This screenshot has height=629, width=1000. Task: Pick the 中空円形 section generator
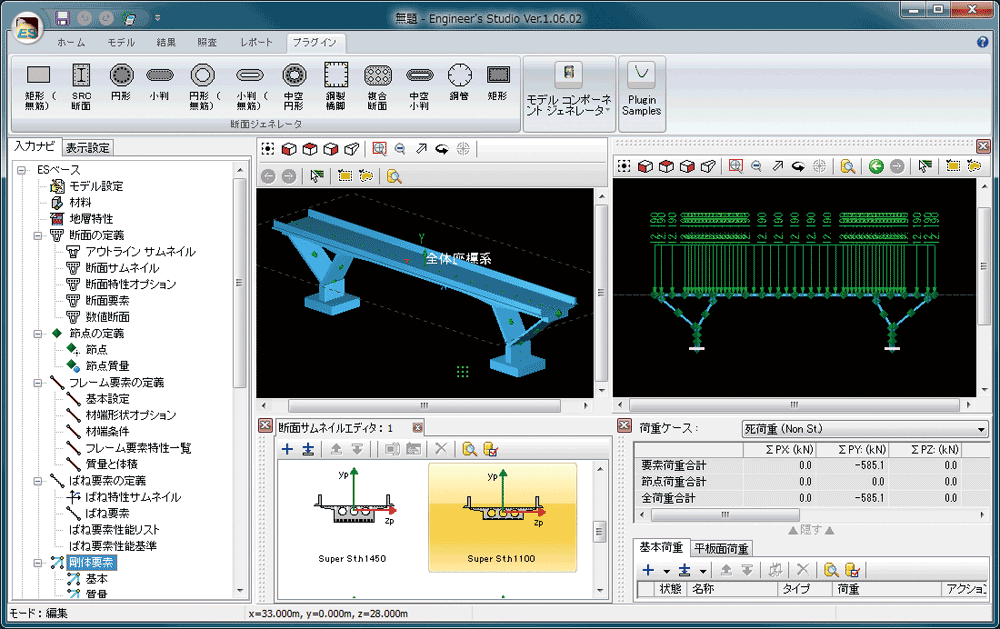(294, 86)
